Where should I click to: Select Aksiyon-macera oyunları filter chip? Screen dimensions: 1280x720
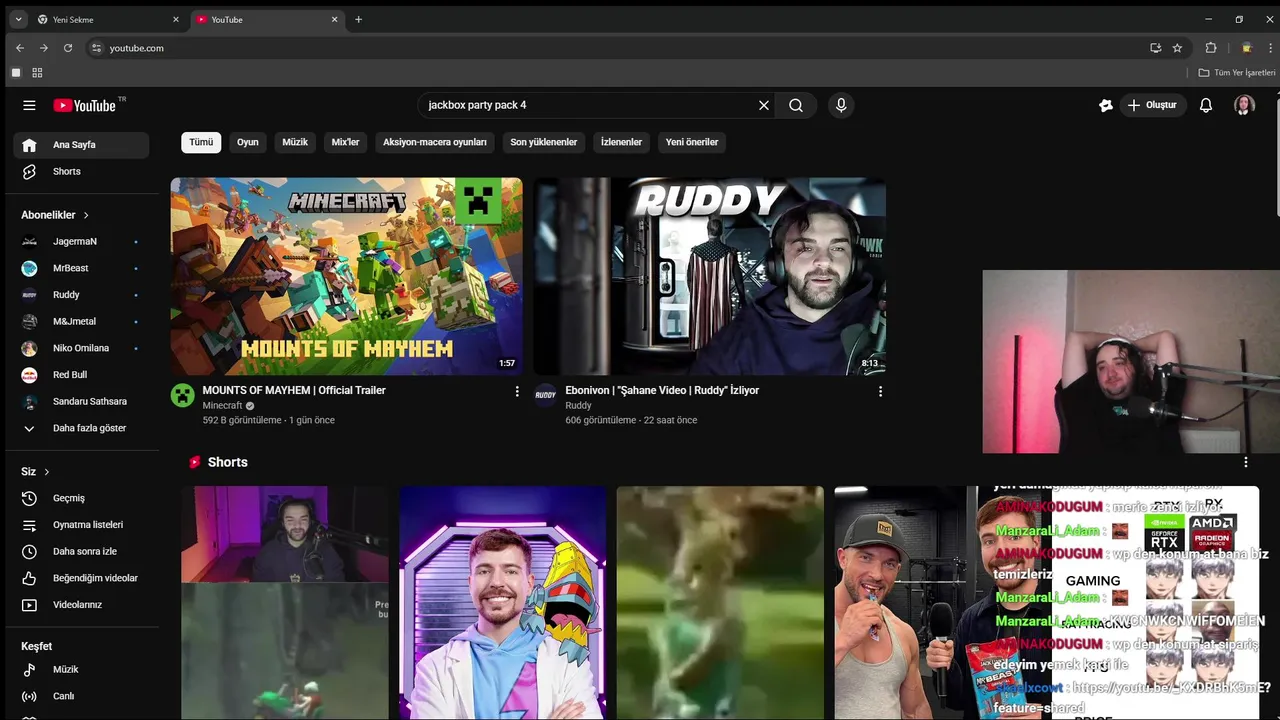pos(435,142)
